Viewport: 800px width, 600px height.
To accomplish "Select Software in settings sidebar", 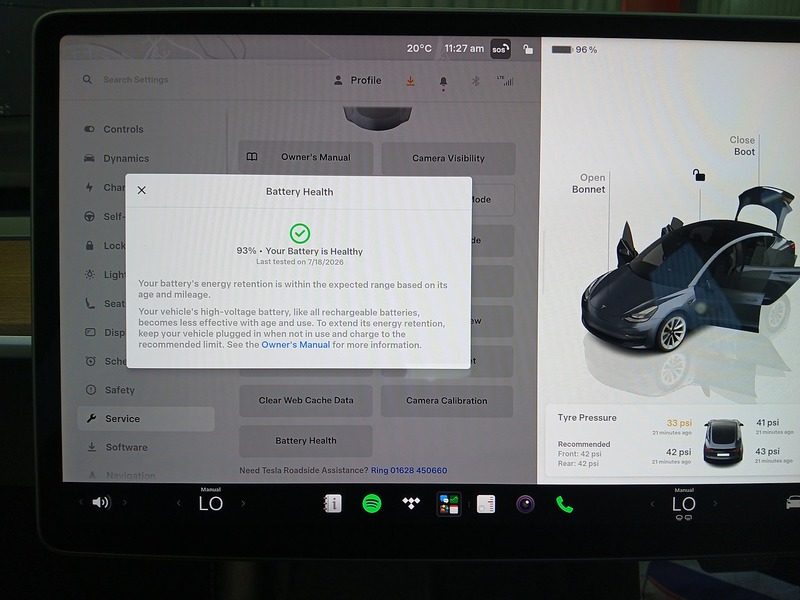I will point(126,447).
